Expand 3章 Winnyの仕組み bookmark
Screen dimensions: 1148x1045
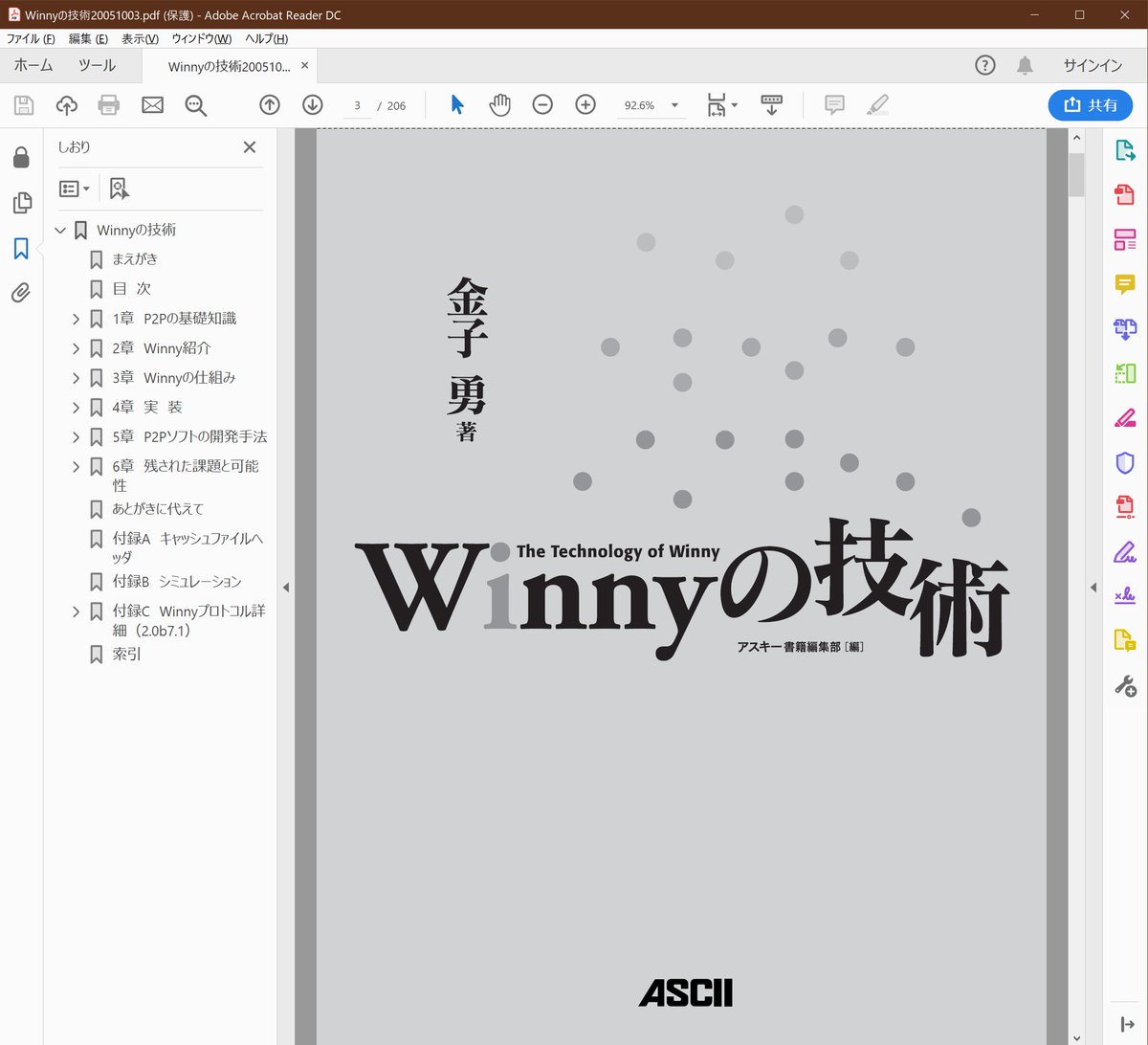(x=77, y=378)
